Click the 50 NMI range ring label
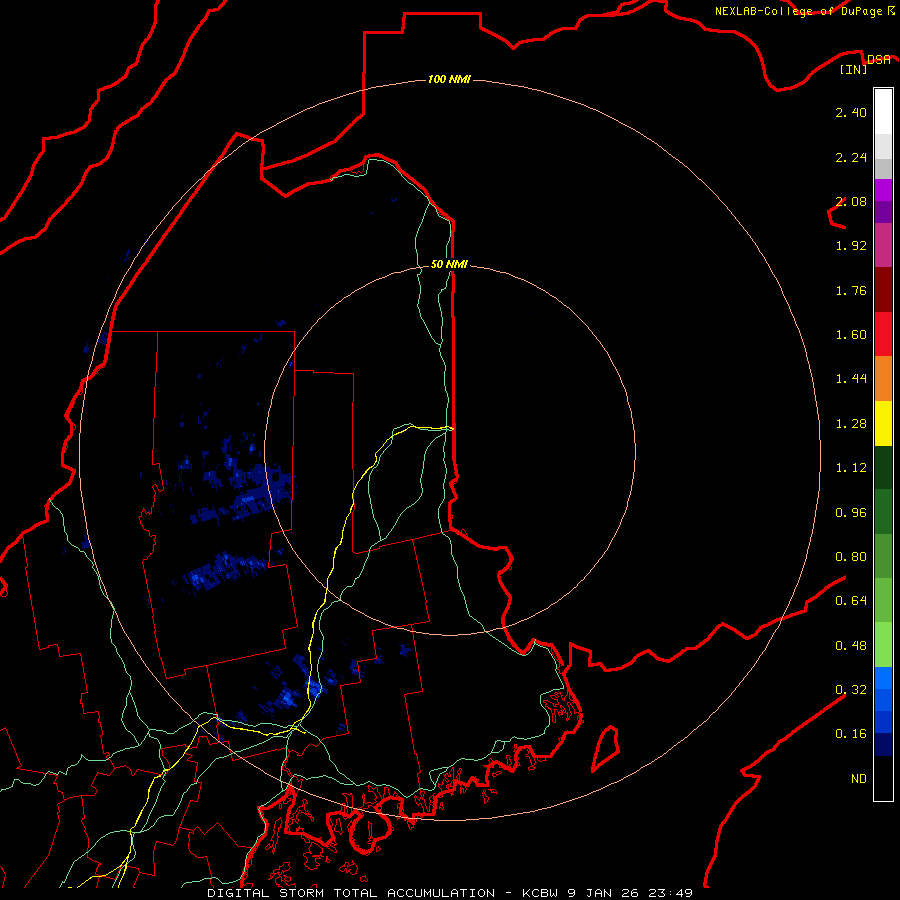 pos(449,264)
